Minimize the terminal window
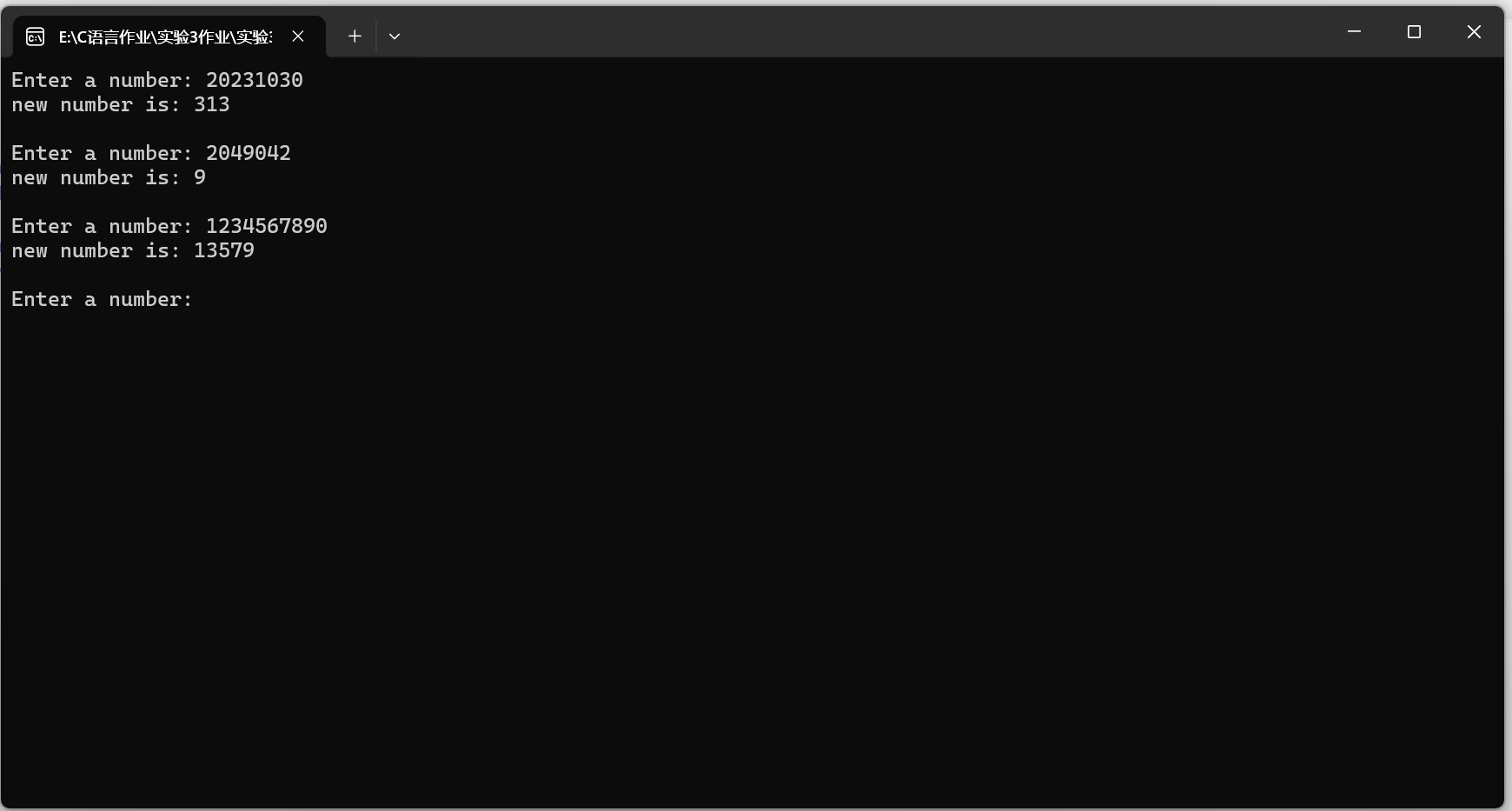The width and height of the screenshot is (1512, 811). 1354,32
